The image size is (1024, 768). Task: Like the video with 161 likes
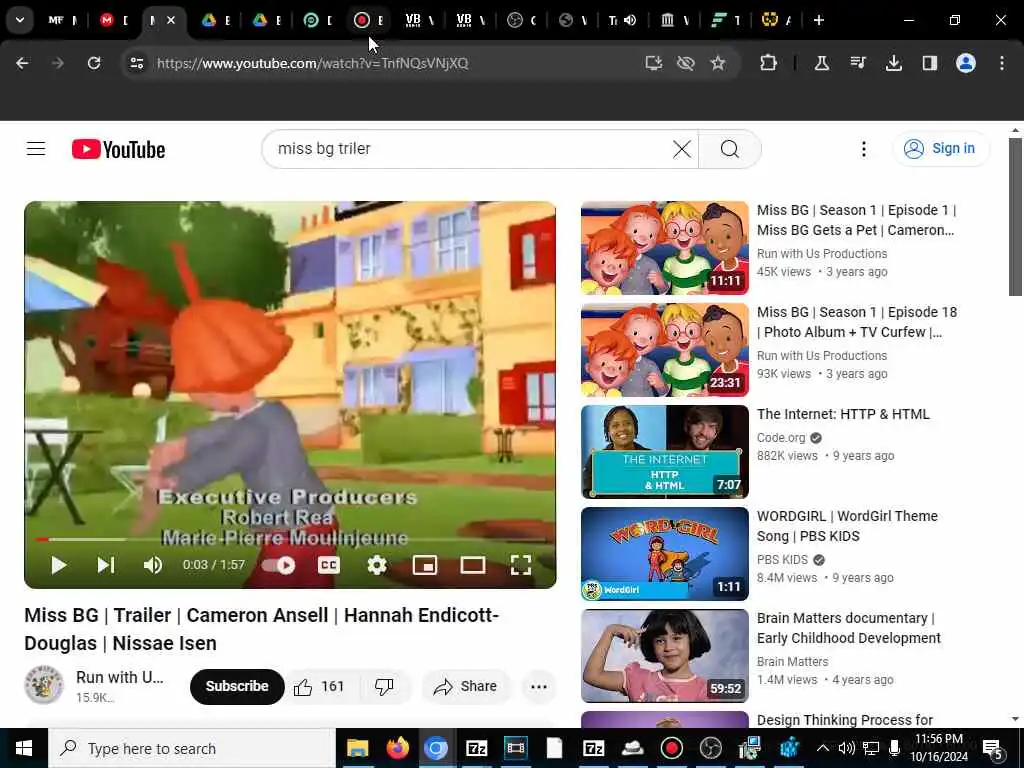[319, 686]
